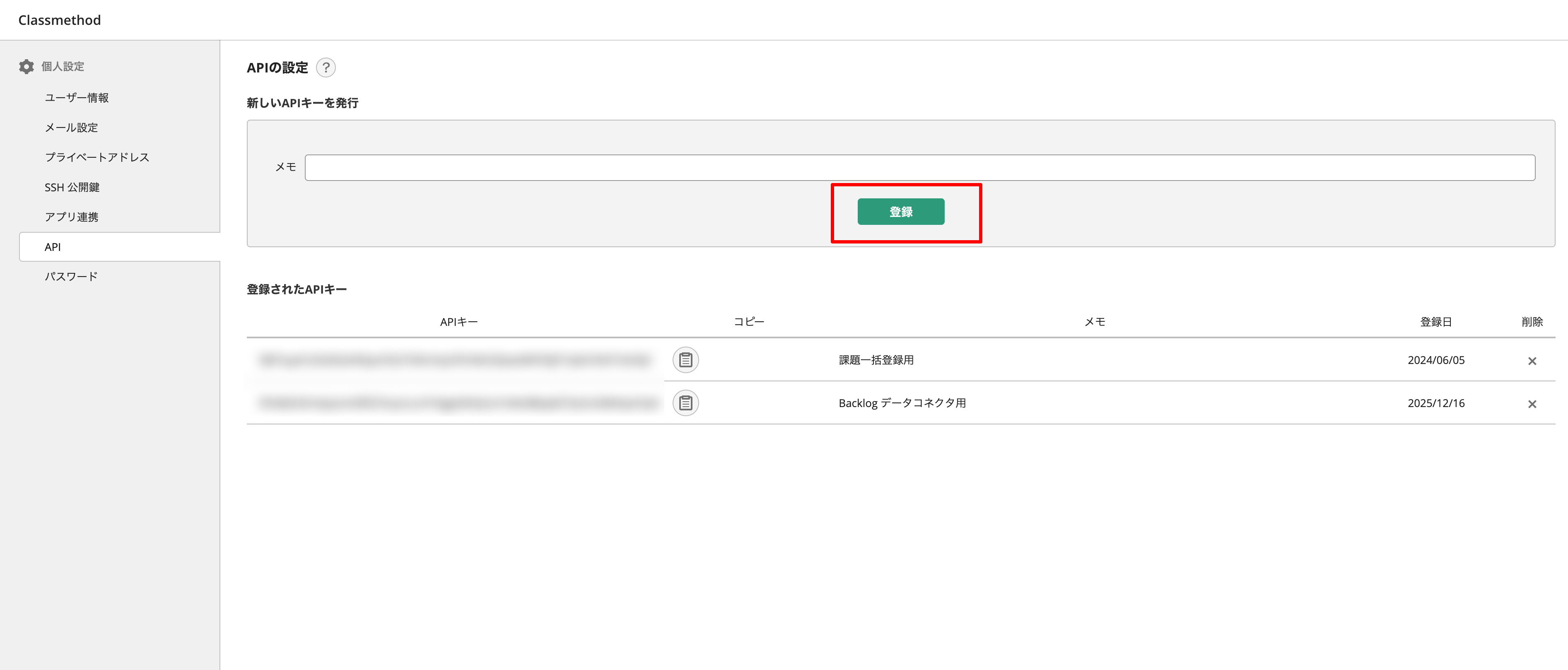
Task: Go to メール設定 in sidebar
Action: pyautogui.click(x=71, y=127)
